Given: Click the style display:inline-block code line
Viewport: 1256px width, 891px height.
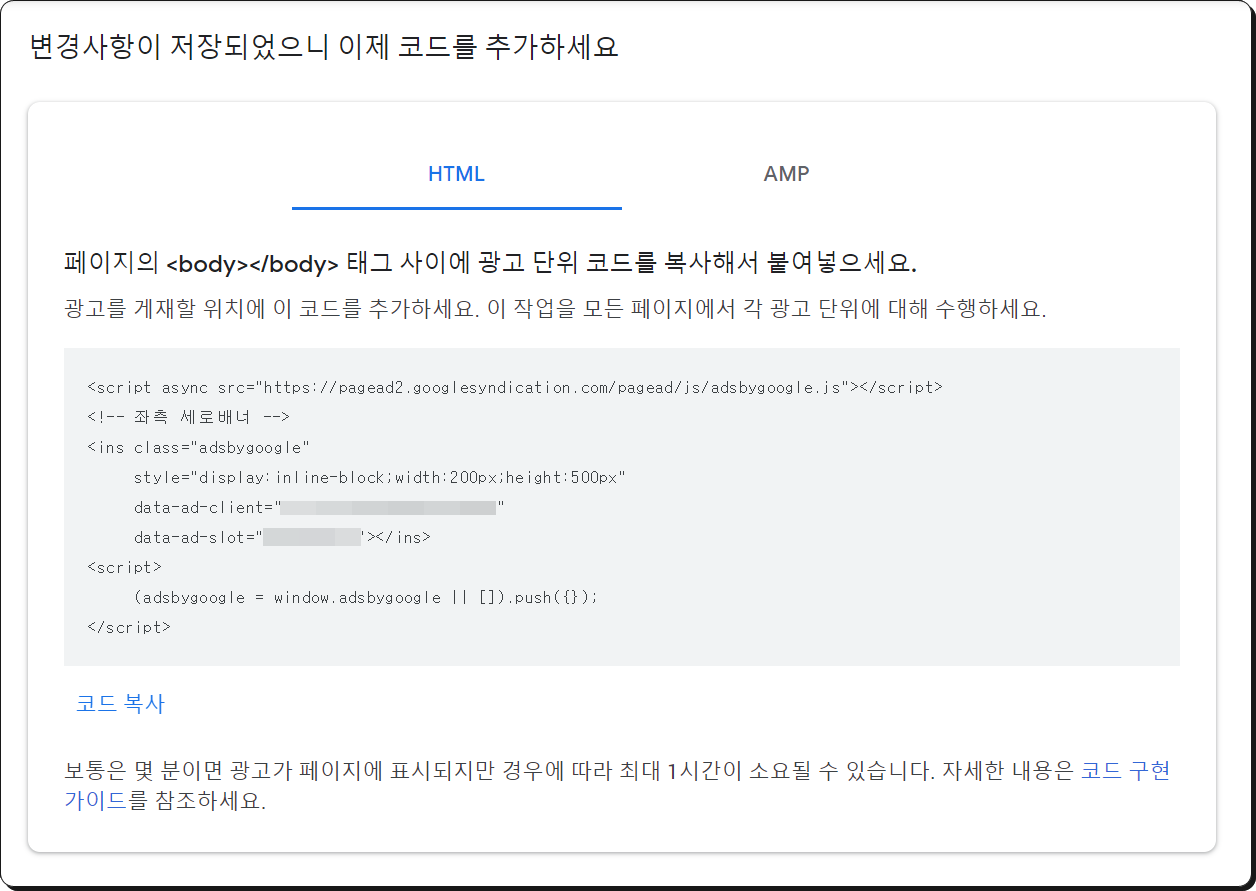Looking at the screenshot, I should tap(379, 478).
